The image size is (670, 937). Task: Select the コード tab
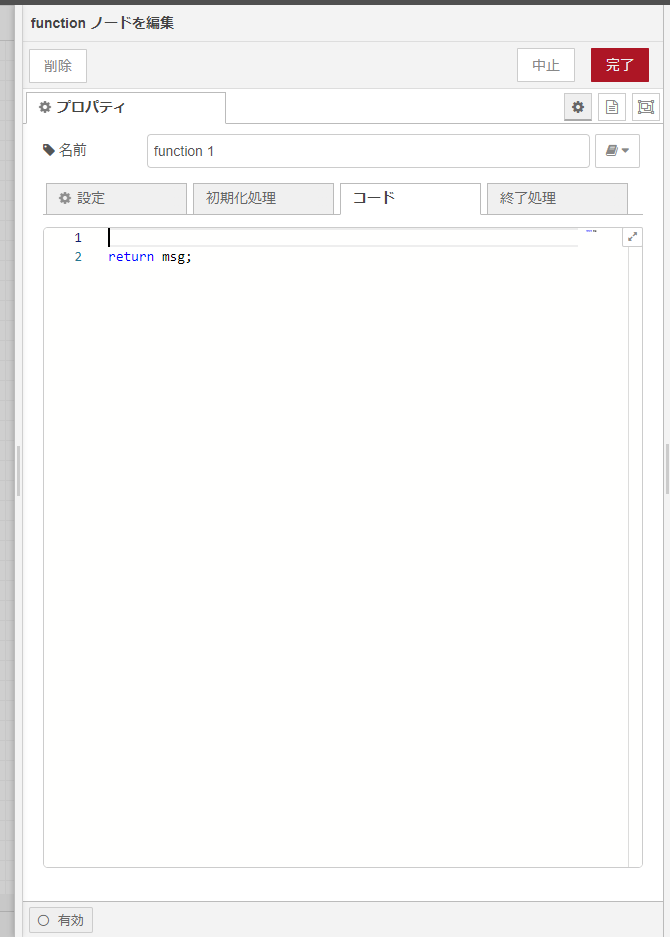411,198
